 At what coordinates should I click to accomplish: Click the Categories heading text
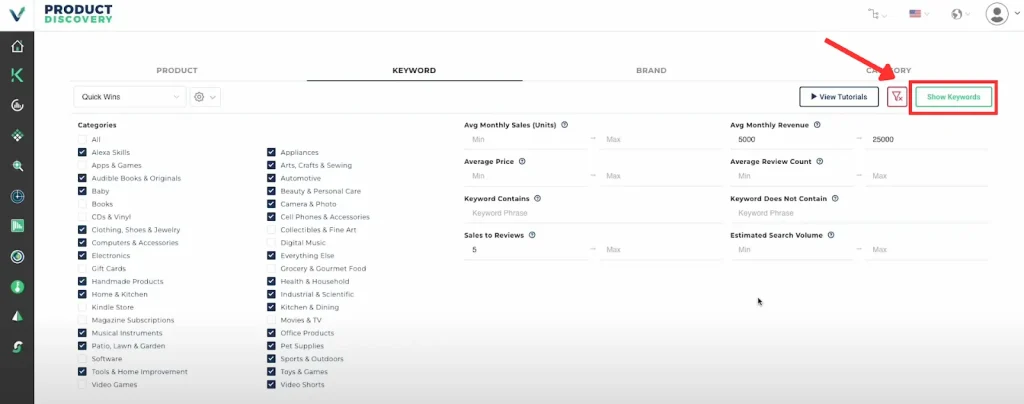click(x=97, y=125)
